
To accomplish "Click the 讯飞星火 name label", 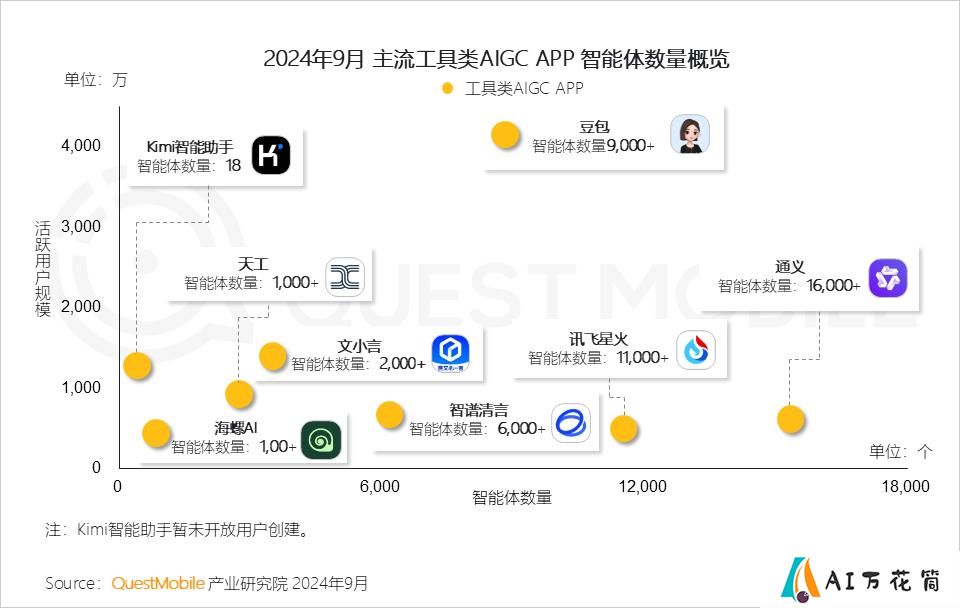I will (x=598, y=339).
